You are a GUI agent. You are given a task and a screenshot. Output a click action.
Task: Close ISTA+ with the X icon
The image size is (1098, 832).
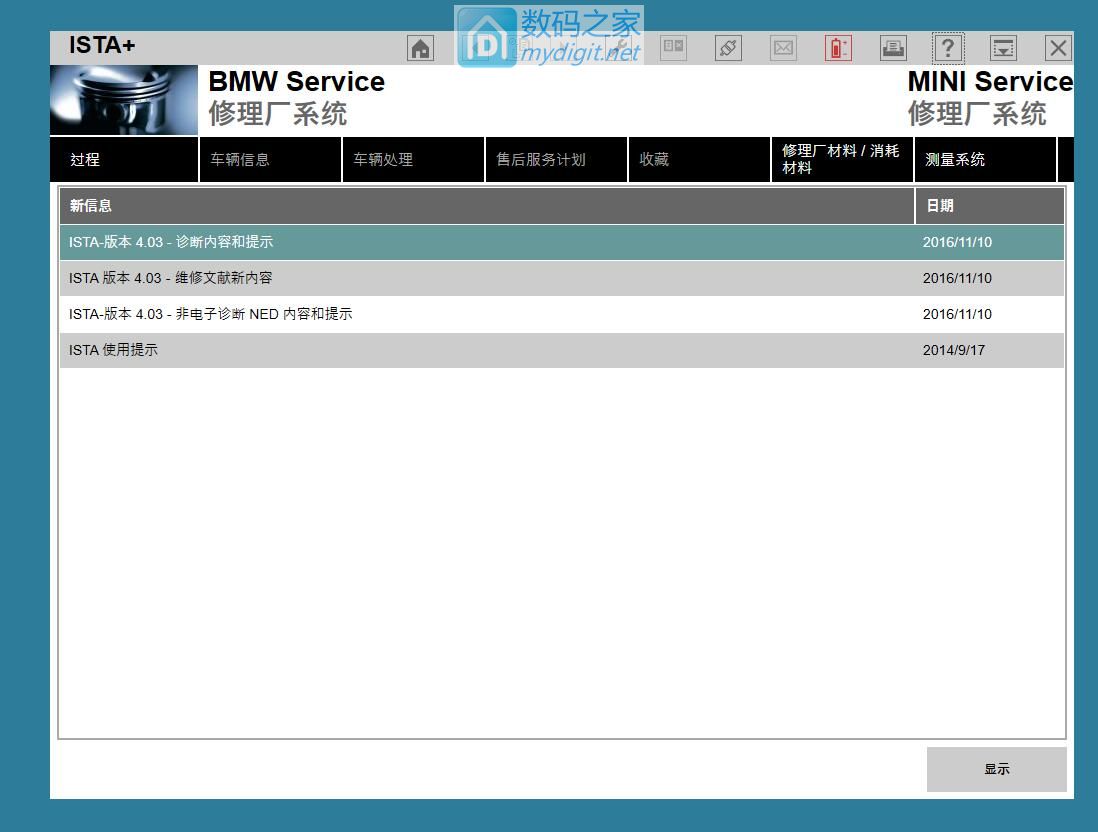tap(1058, 48)
